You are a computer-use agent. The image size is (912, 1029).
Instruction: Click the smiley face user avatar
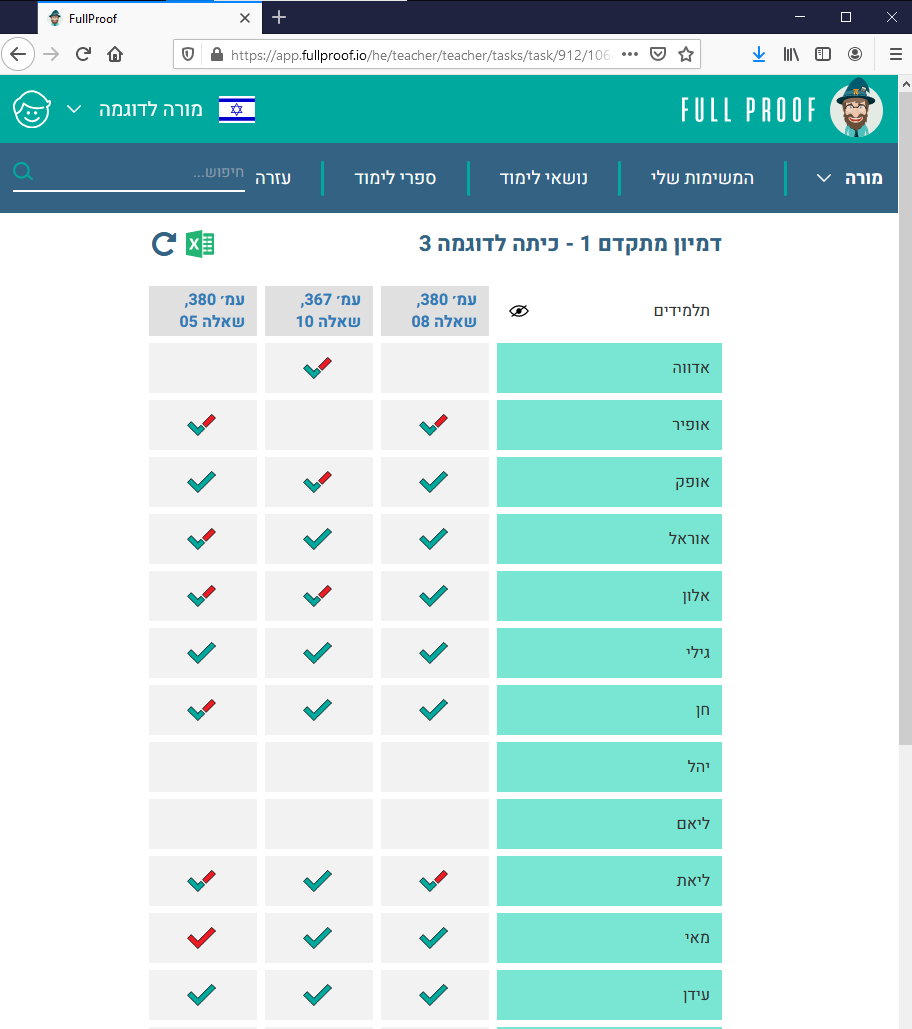[x=32, y=109]
